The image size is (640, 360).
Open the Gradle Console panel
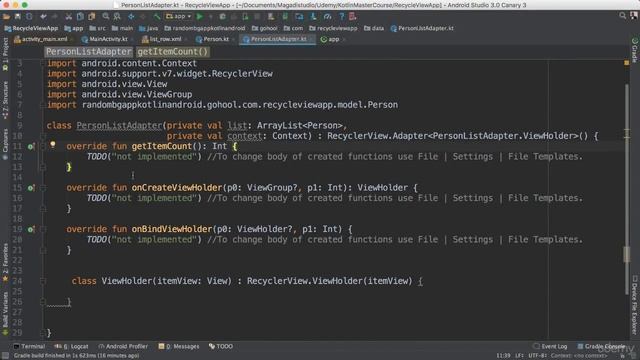601,347
